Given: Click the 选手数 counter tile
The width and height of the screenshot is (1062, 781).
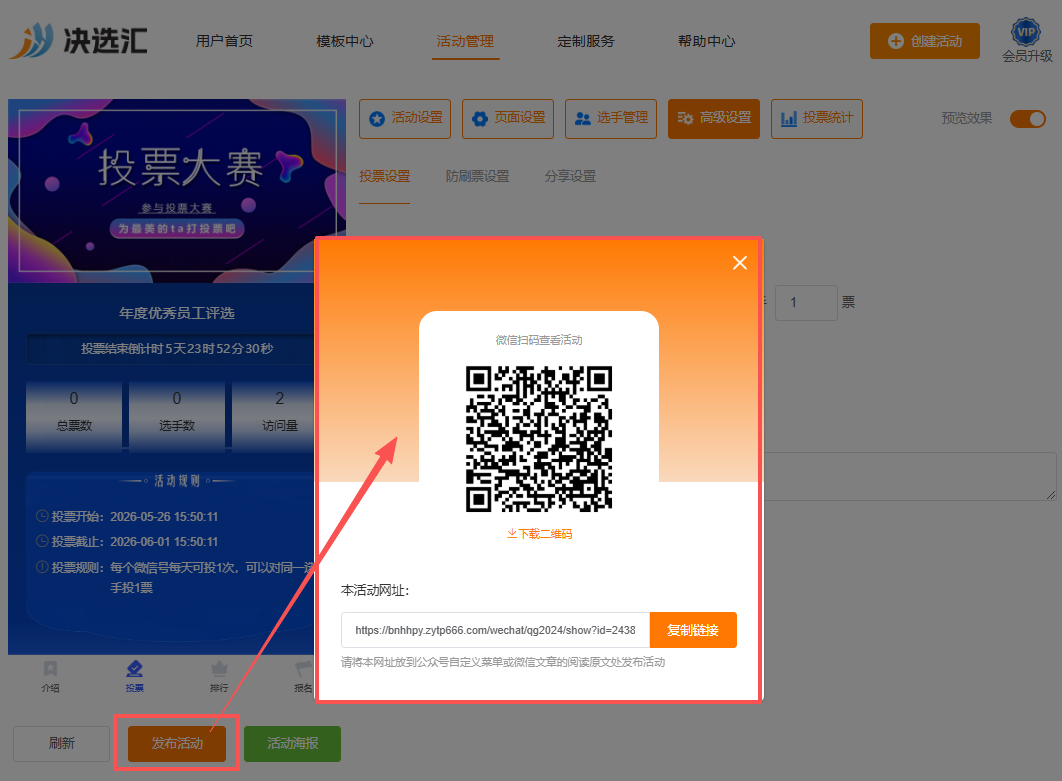Looking at the screenshot, I should 177,415.
